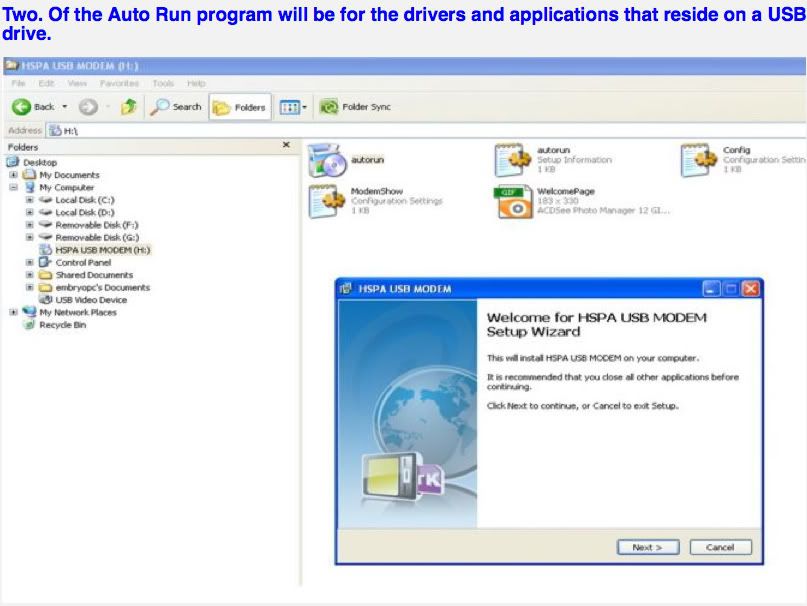
Task: Open the Back history dropdown arrow
Action: 65,107
